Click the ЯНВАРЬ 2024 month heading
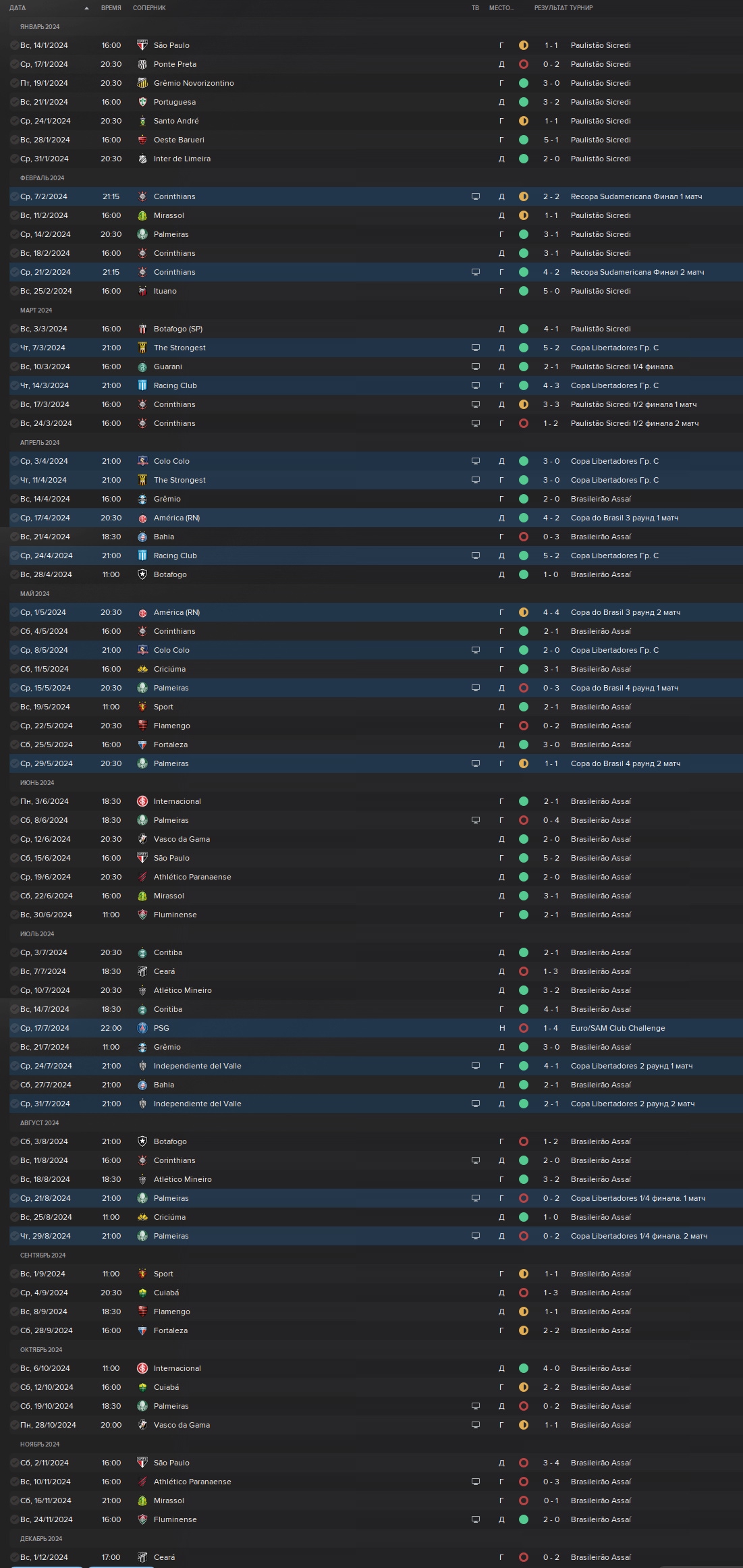The height and width of the screenshot is (1568, 743). coord(40,27)
